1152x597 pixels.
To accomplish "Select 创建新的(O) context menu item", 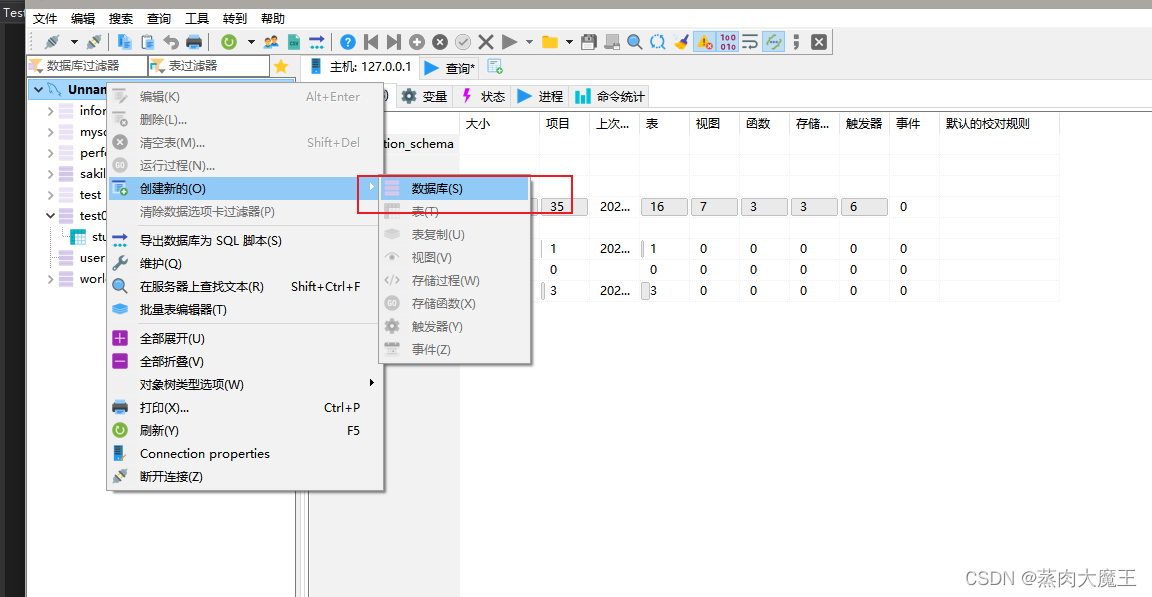I will (245, 189).
